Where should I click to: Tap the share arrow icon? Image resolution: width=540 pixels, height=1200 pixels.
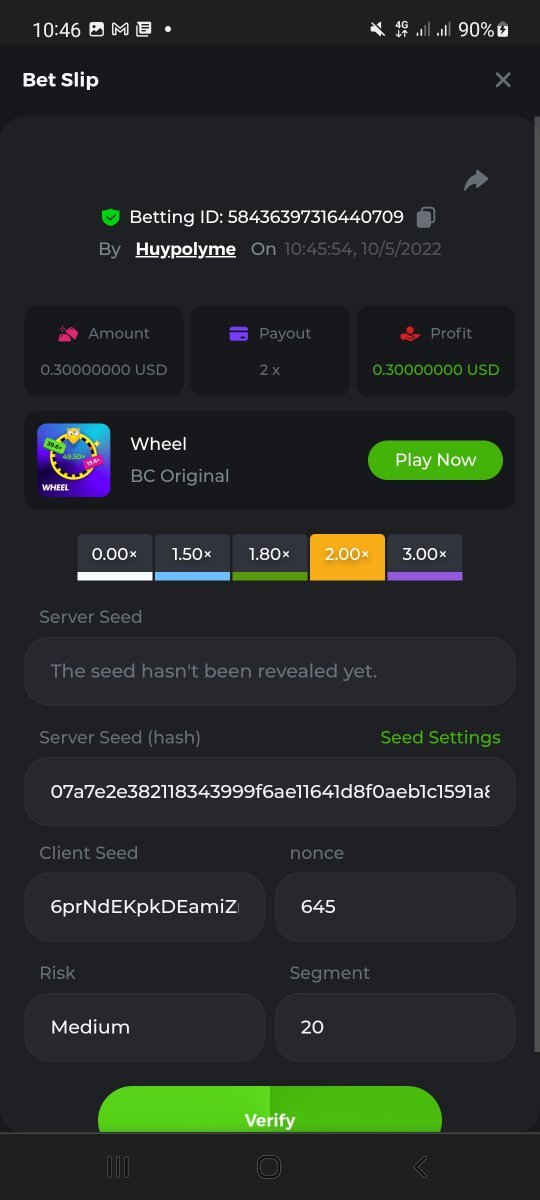(476, 180)
